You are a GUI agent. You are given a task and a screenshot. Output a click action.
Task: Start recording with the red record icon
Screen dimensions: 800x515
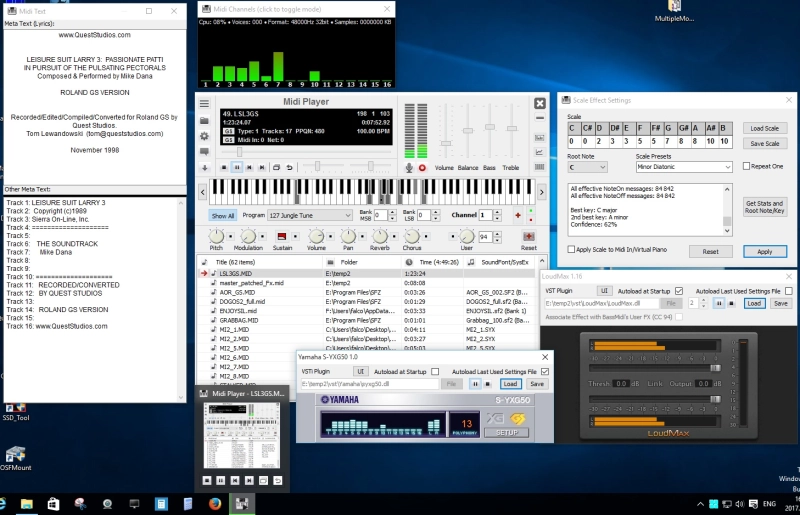422,167
